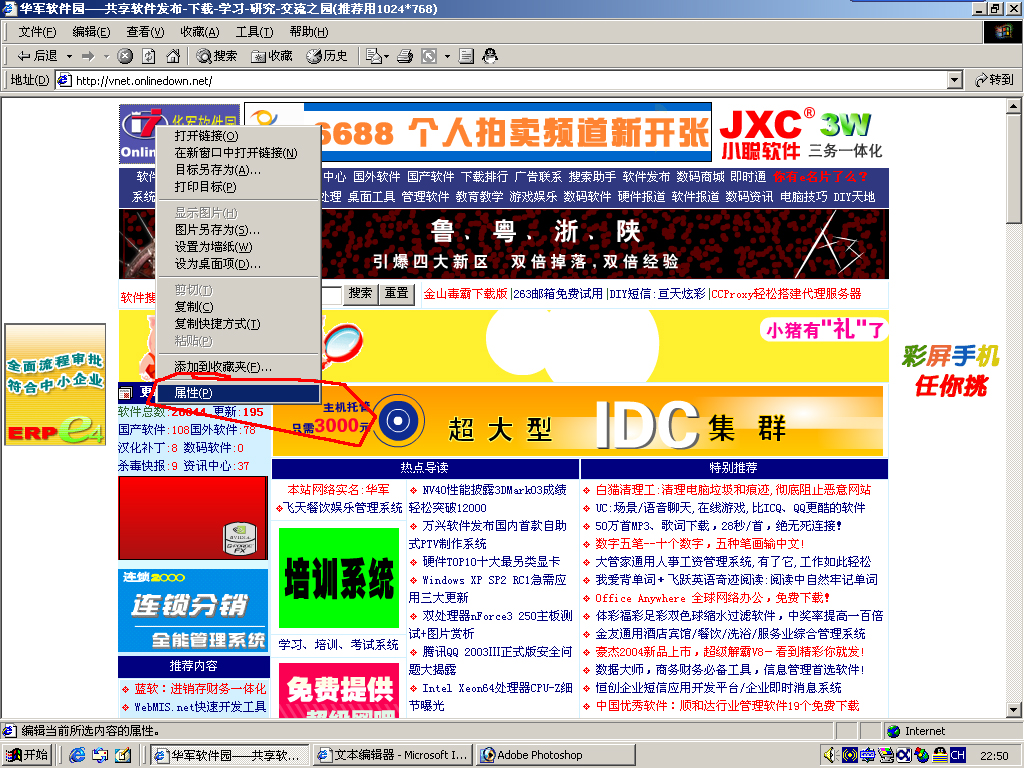Launch Internet Explorer from quick launch
This screenshot has width=1024, height=768.
pyautogui.click(x=77, y=755)
